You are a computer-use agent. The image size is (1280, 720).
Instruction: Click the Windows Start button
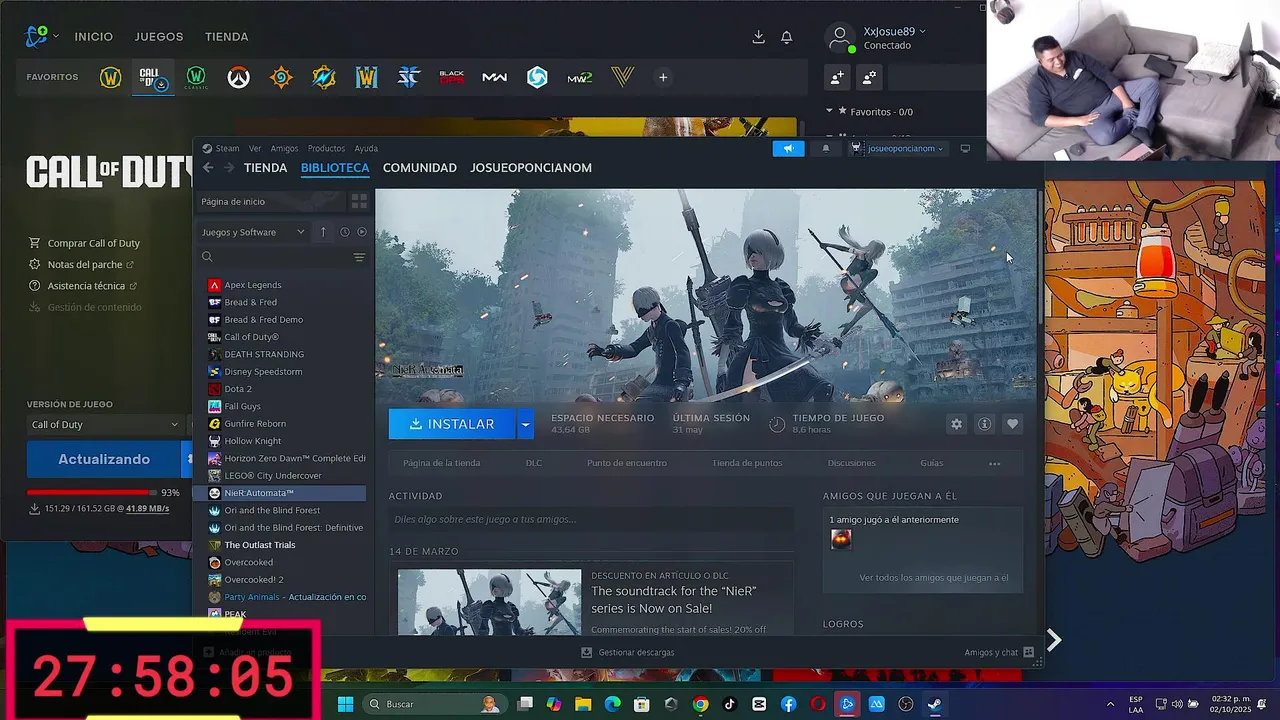coord(346,704)
